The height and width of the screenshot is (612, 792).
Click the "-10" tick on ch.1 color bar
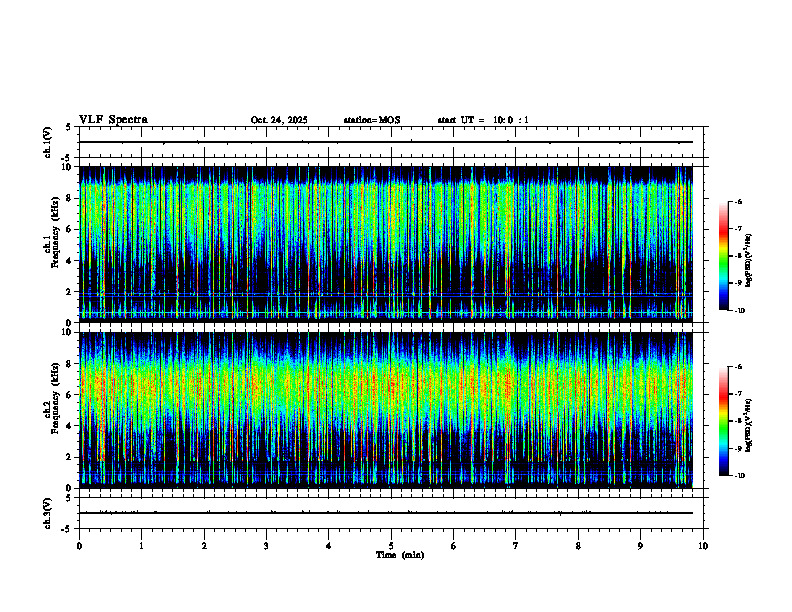[740, 311]
